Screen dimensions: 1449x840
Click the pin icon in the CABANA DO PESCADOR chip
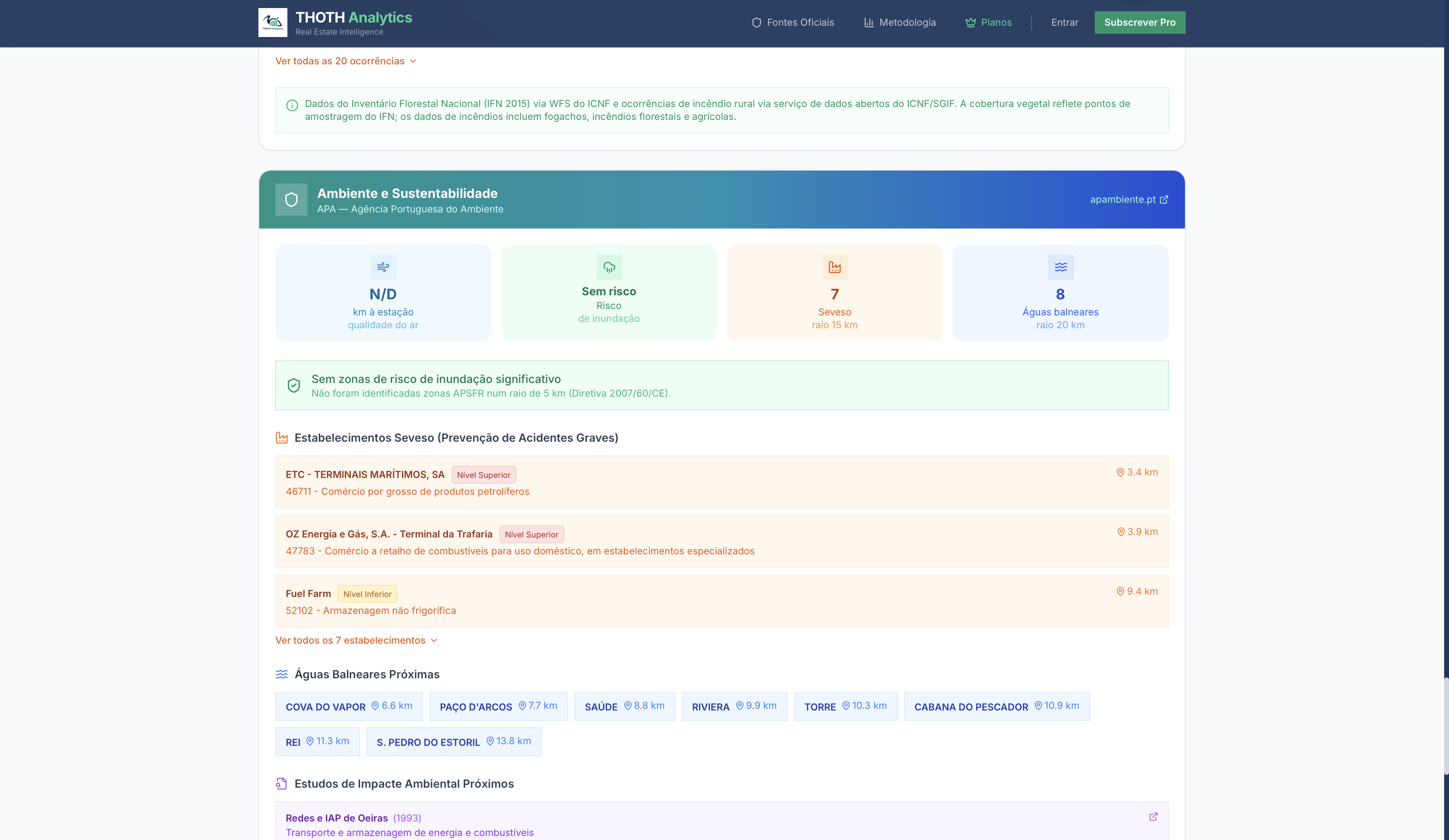(1038, 706)
